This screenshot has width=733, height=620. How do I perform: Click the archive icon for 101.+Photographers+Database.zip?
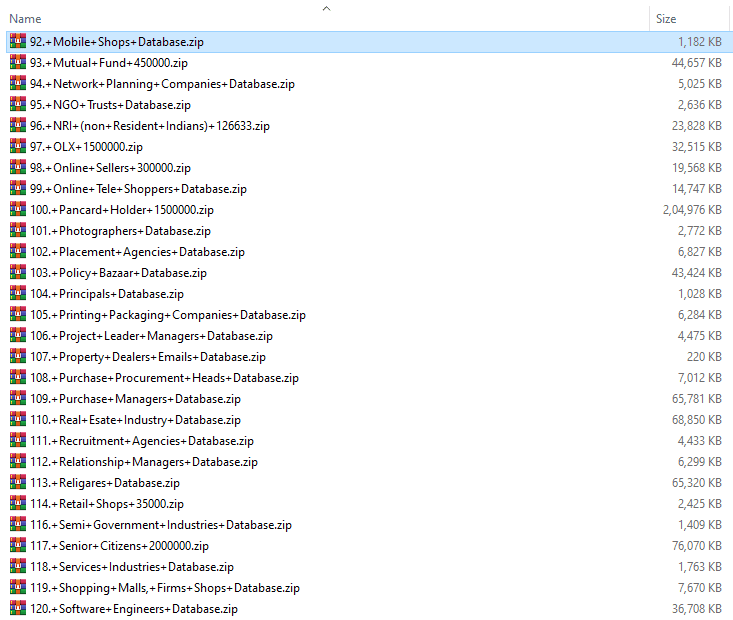18,231
